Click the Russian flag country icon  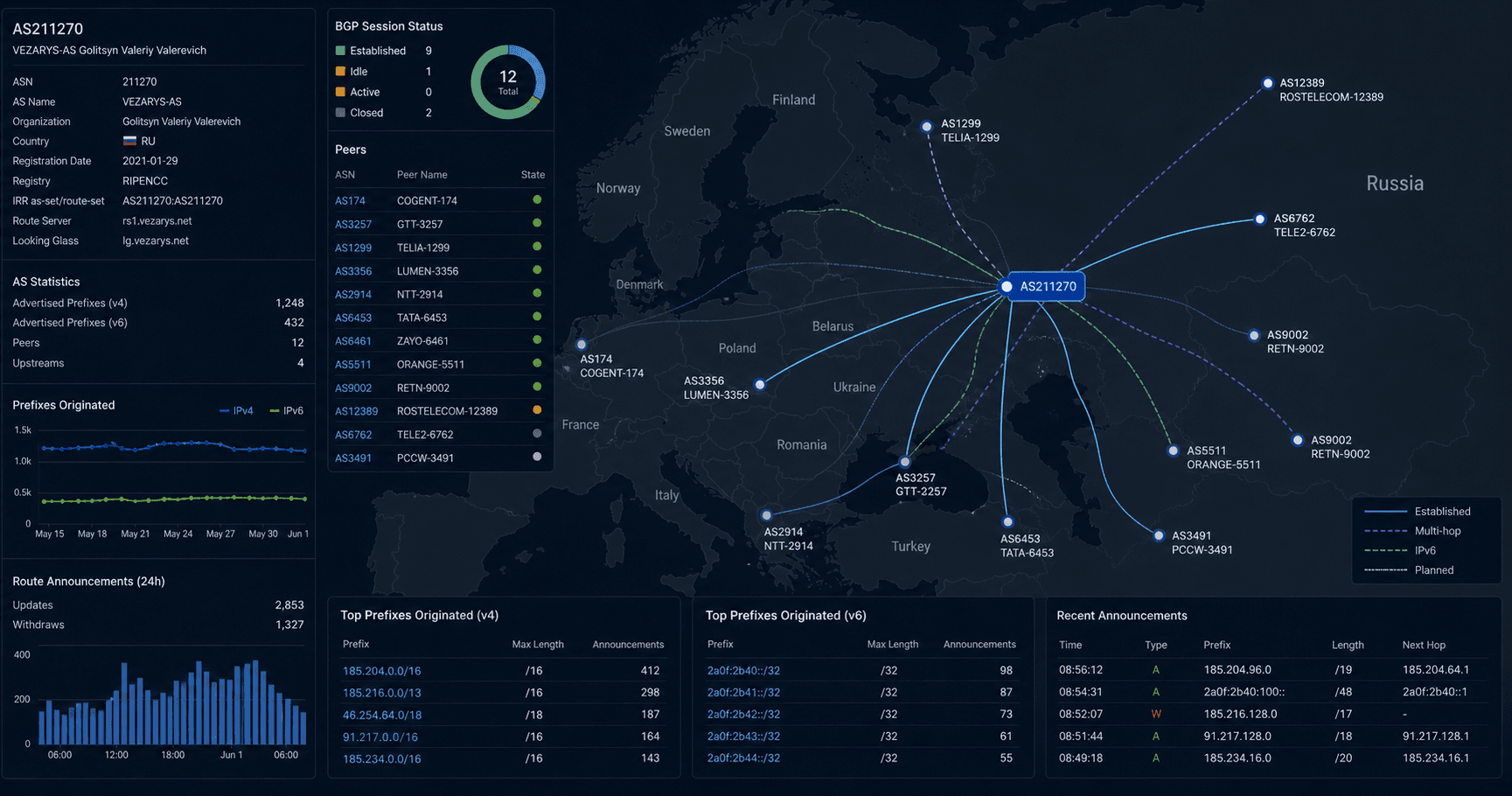[x=129, y=141]
